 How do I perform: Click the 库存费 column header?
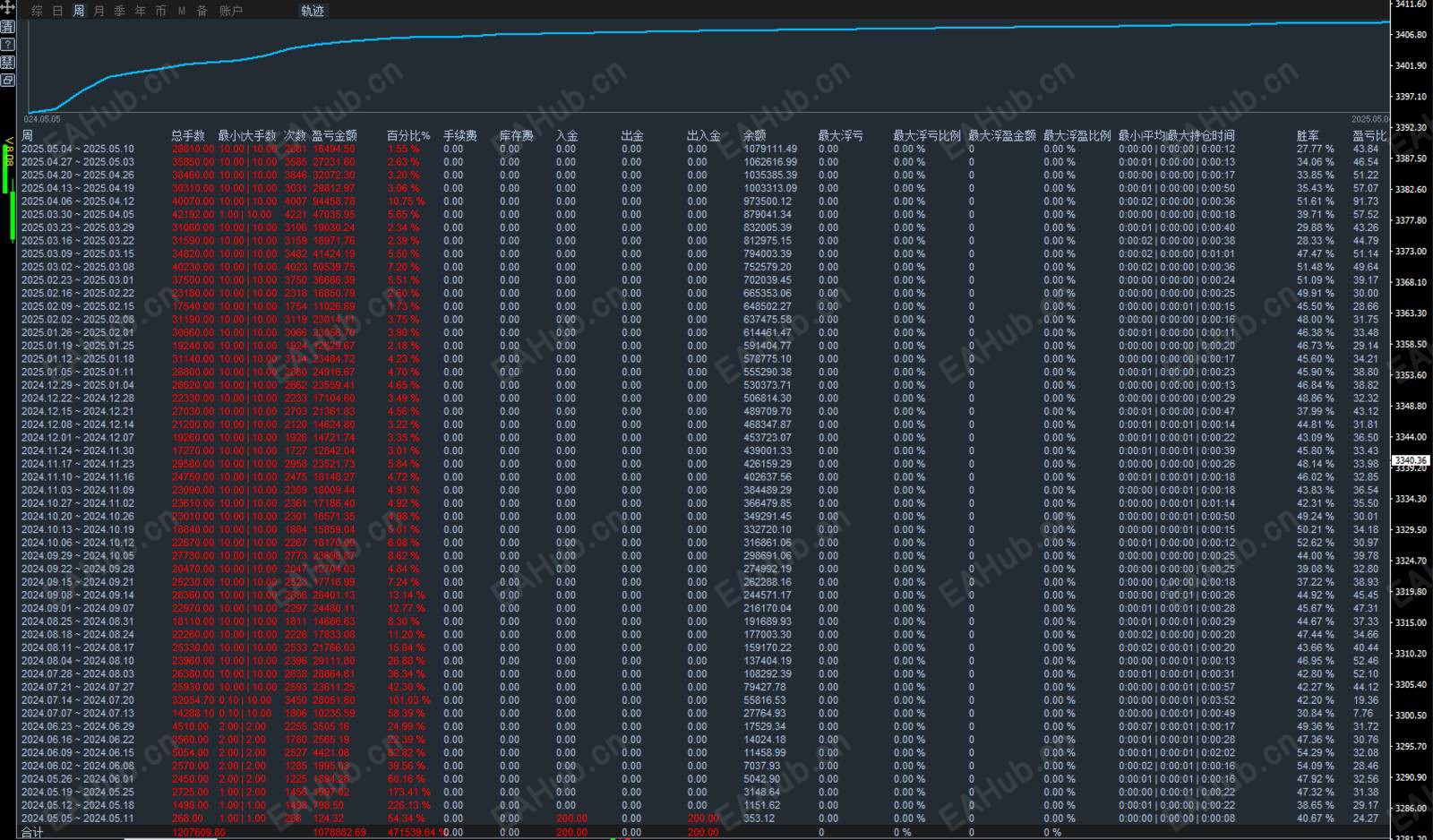516,135
